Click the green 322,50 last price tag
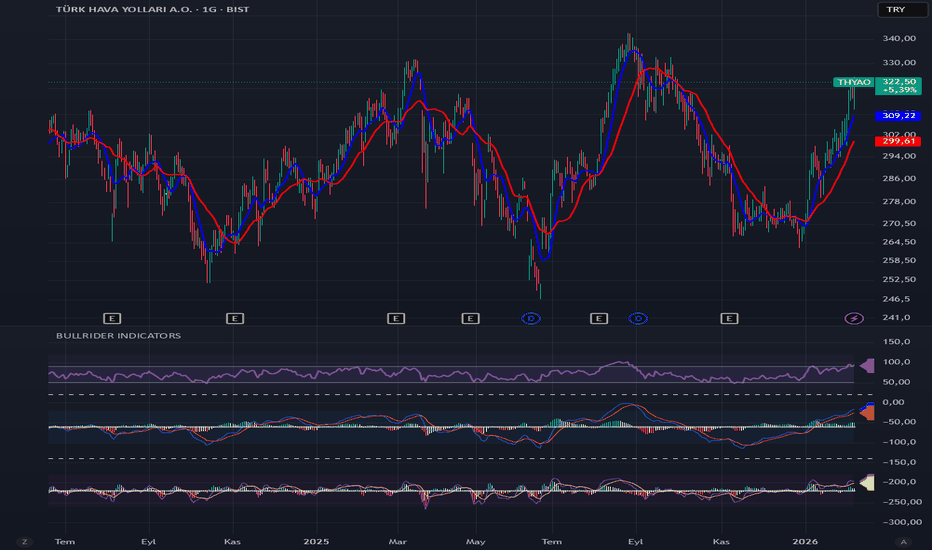The height and width of the screenshot is (550, 932). pos(900,85)
